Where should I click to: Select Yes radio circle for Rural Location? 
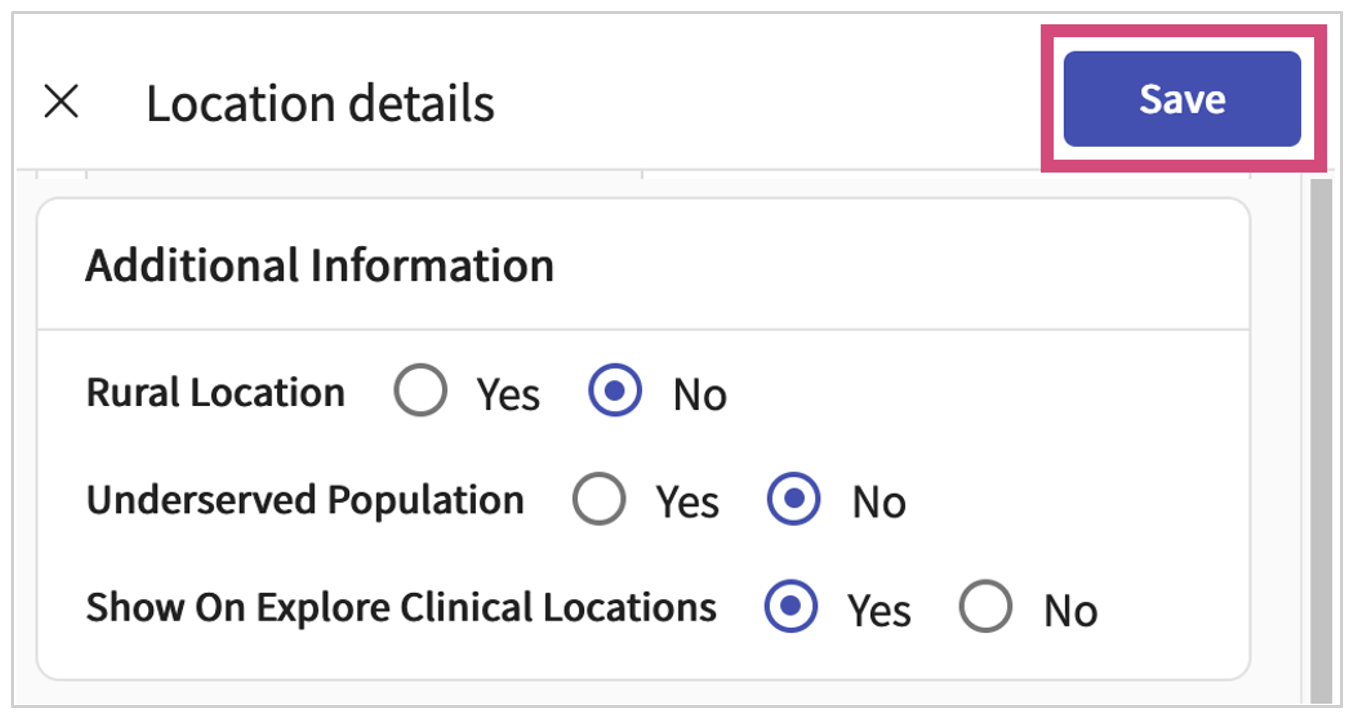pyautogui.click(x=420, y=392)
